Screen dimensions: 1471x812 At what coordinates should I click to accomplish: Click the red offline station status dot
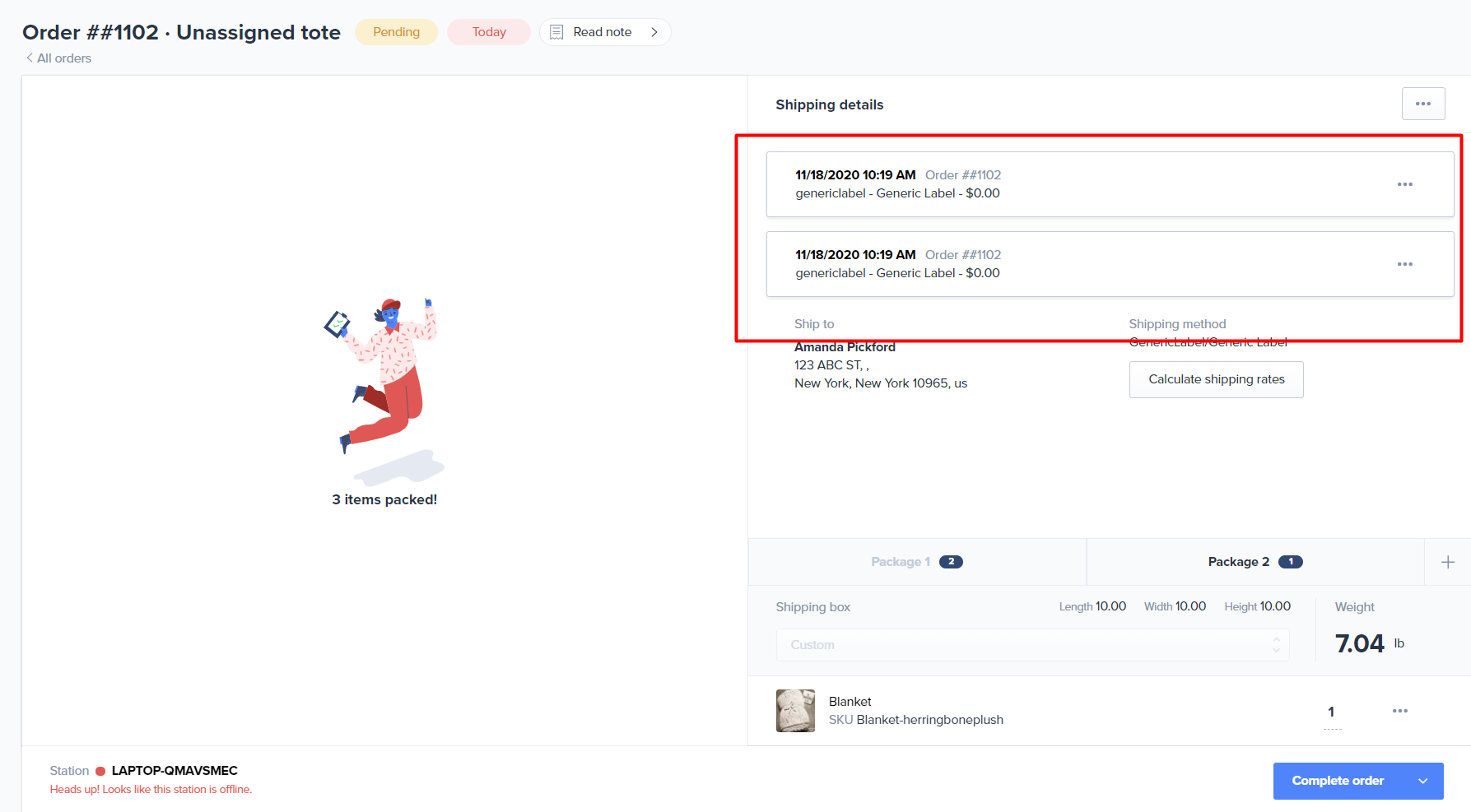click(100, 771)
